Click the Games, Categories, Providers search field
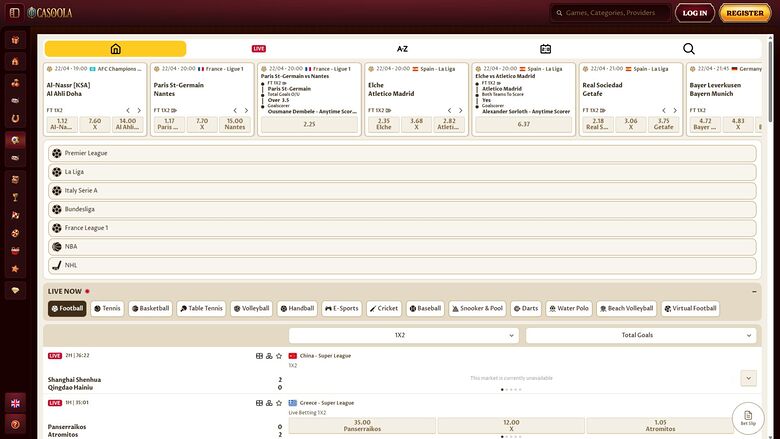 [610, 13]
